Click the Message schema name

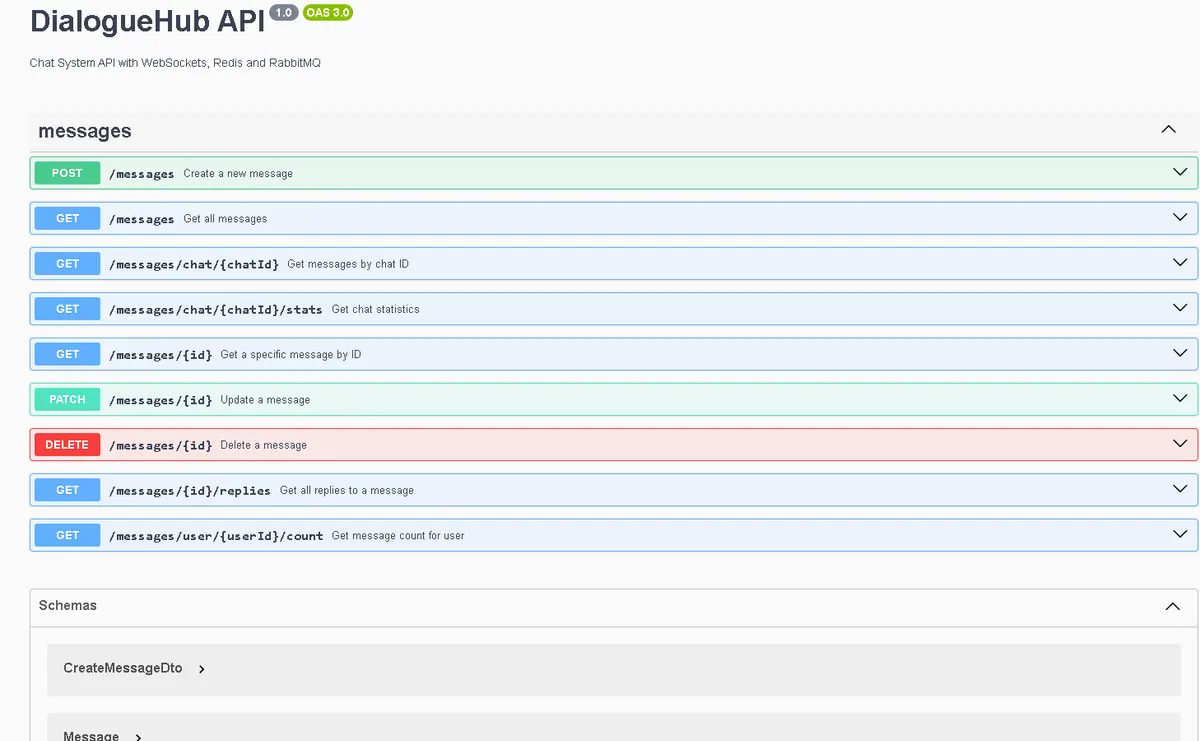[x=91, y=736]
